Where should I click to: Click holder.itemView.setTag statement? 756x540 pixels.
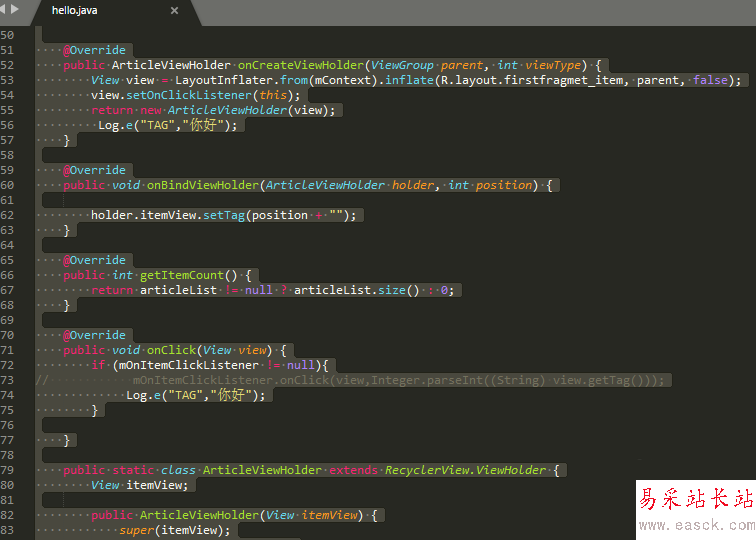pyautogui.click(x=224, y=215)
